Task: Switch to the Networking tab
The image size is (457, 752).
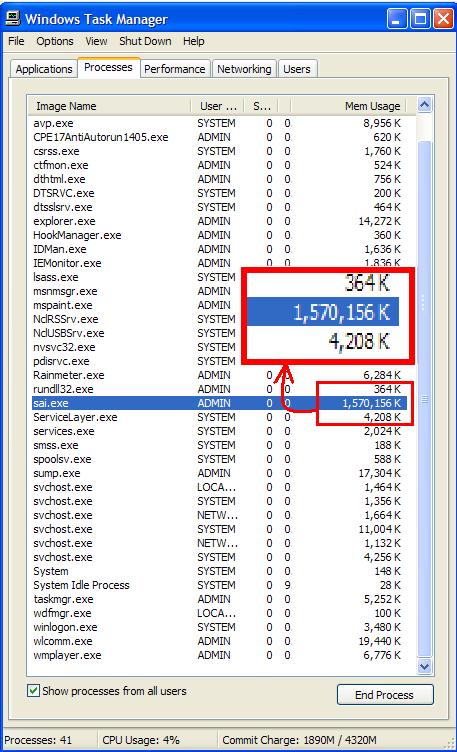Action: 244,69
